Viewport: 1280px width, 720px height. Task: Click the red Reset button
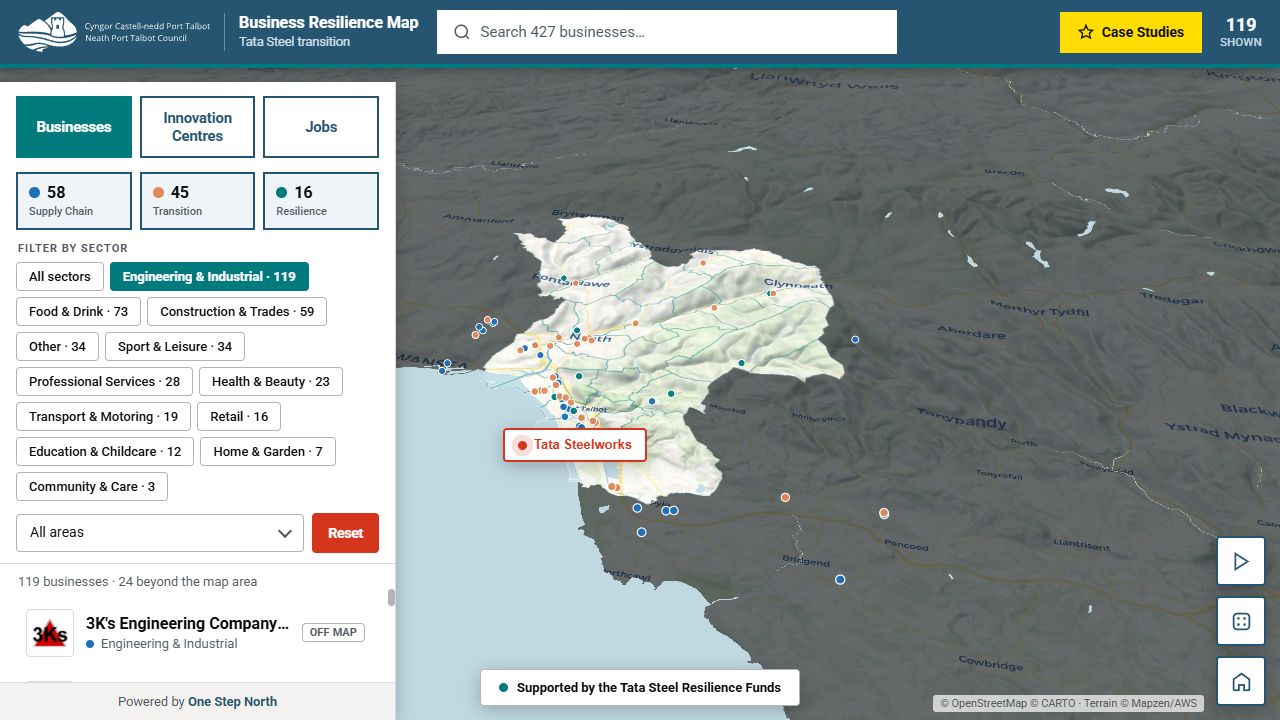[x=345, y=533]
